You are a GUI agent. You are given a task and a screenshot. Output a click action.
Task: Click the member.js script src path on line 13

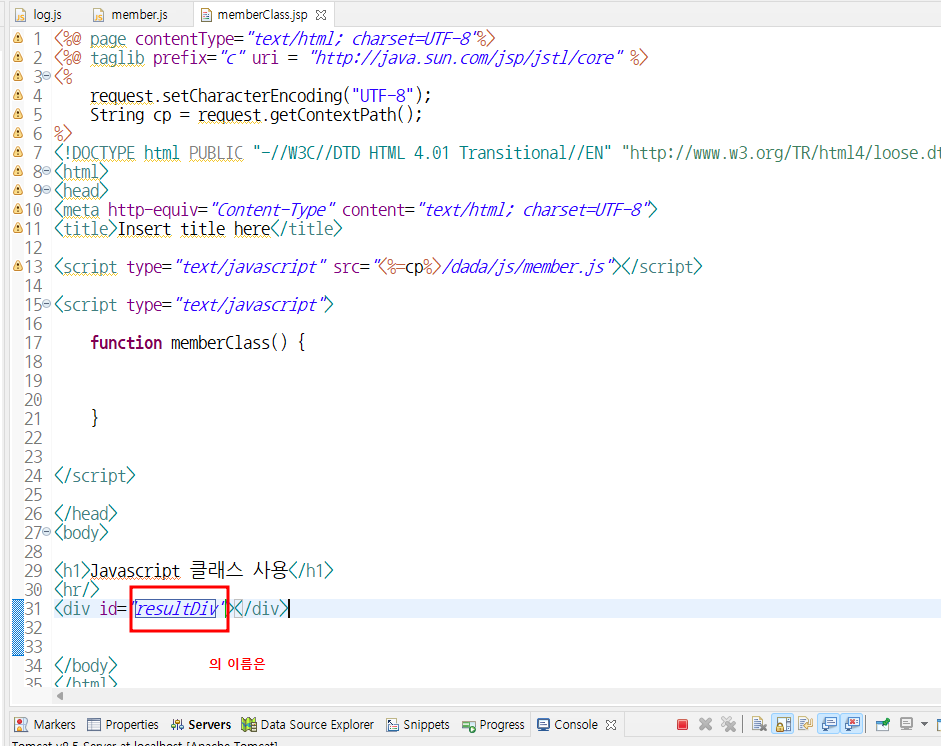(497, 266)
